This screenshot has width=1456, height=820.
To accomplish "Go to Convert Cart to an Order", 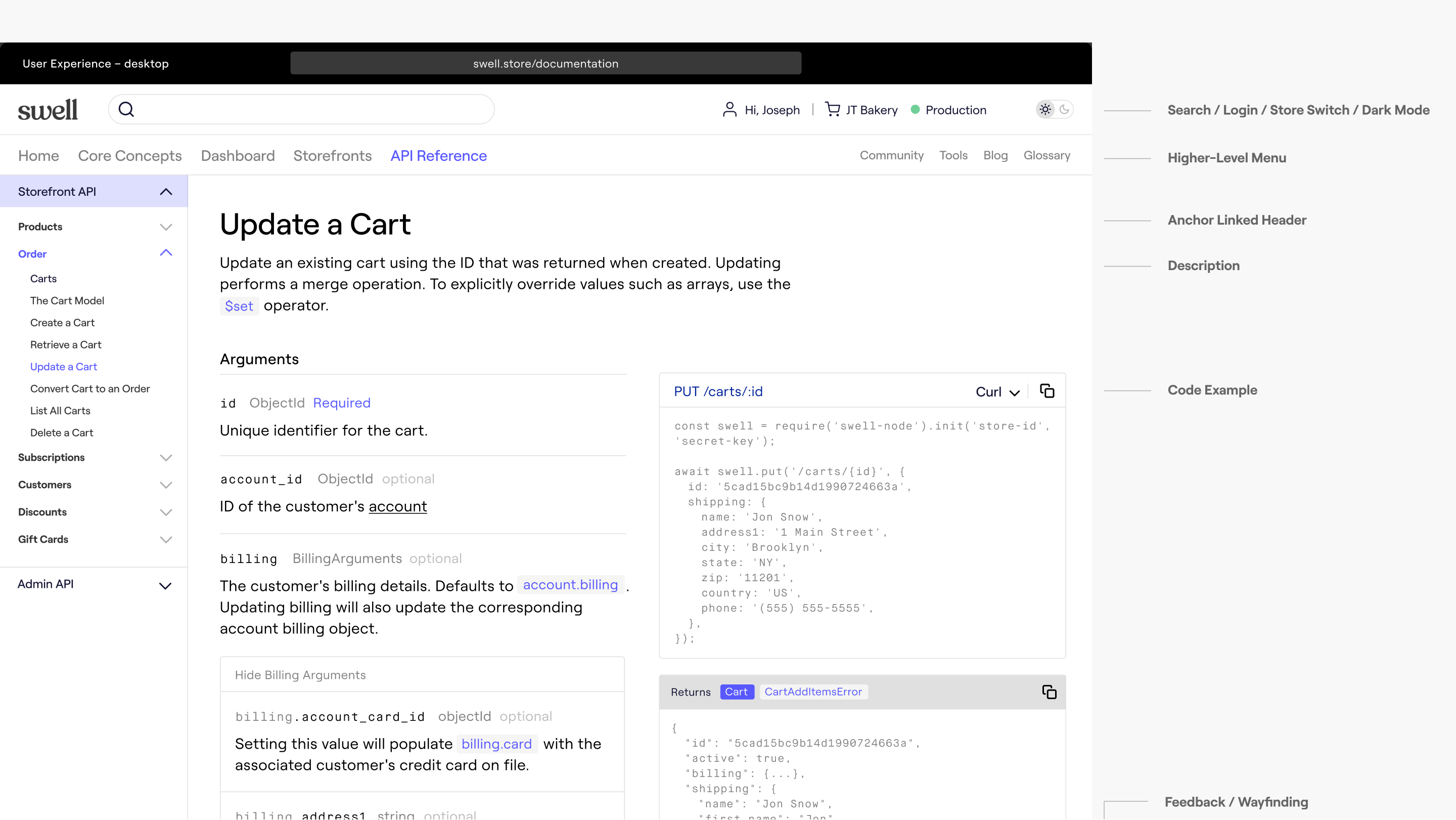I will tap(90, 389).
